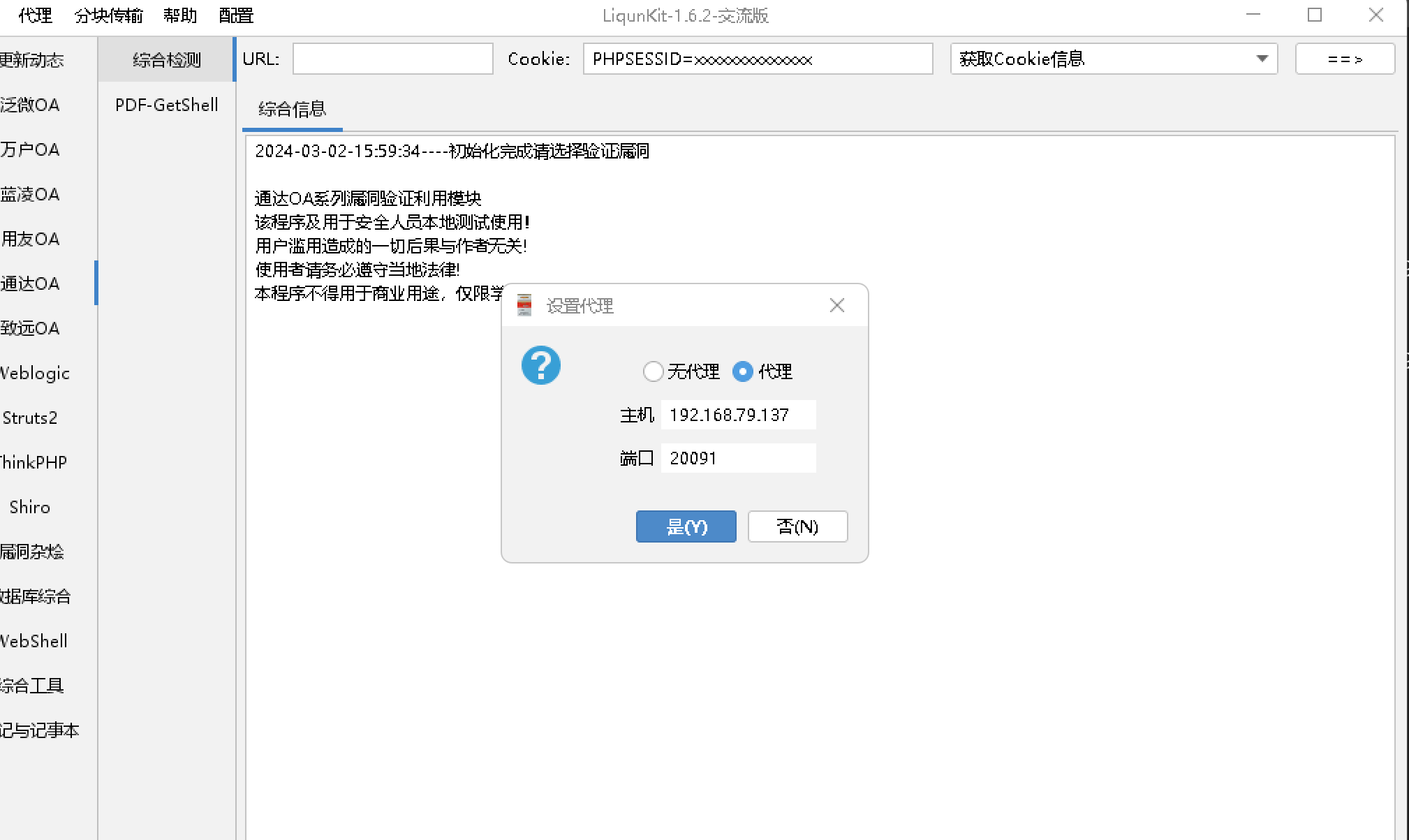Click the ==> execute button

point(1344,59)
